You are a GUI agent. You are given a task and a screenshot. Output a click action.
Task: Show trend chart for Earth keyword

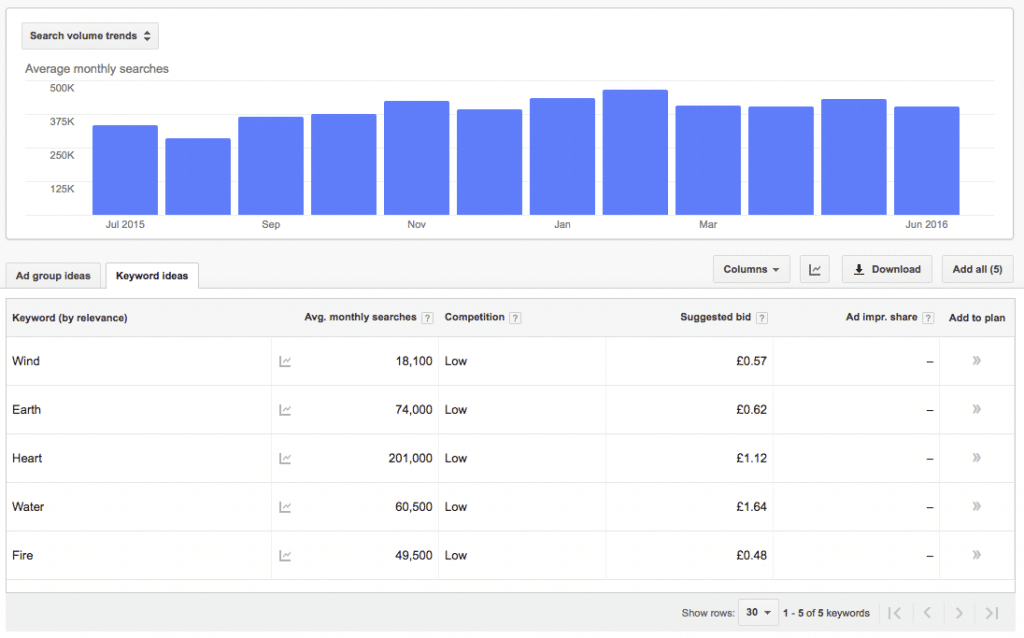click(x=285, y=410)
